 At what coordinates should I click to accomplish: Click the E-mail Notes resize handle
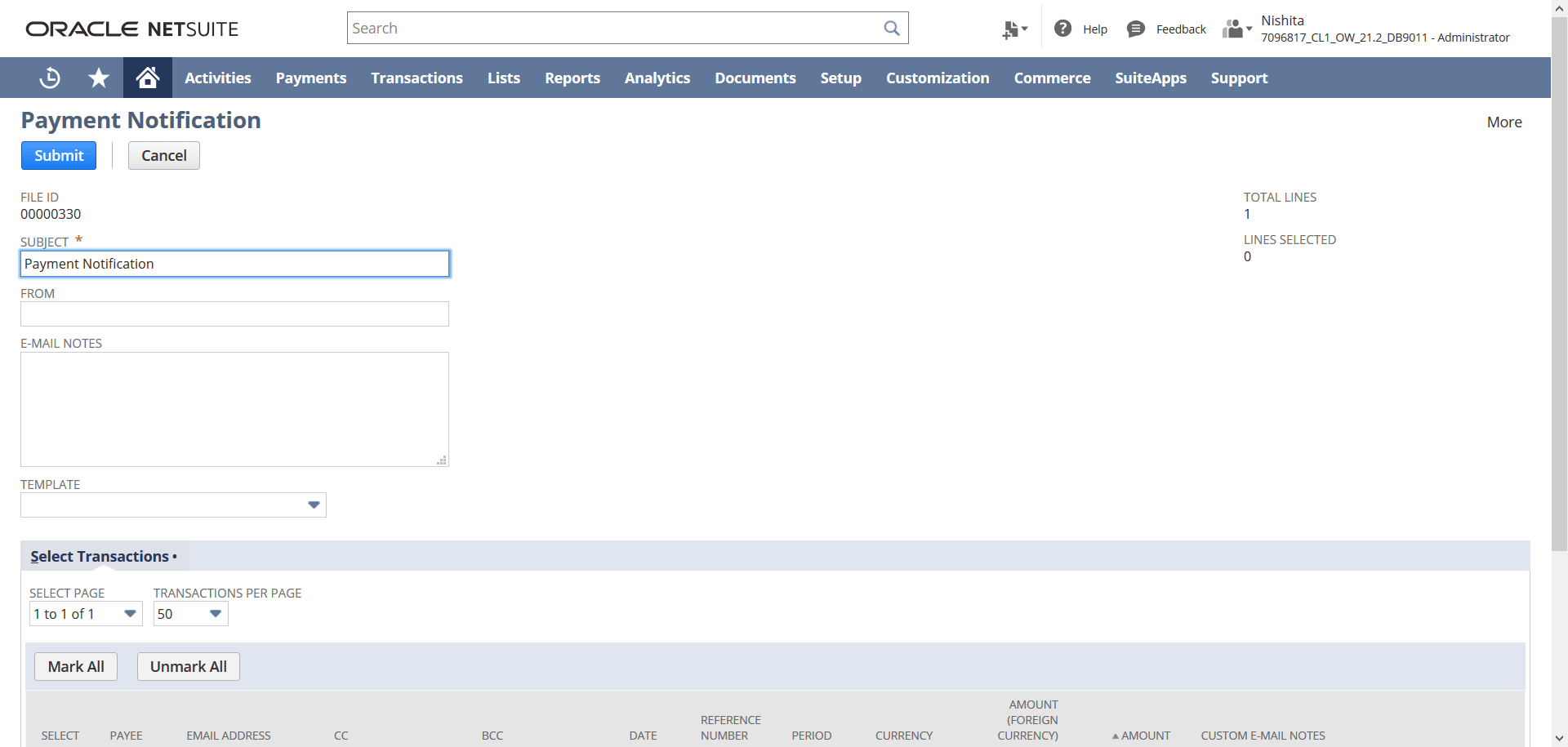tap(442, 460)
